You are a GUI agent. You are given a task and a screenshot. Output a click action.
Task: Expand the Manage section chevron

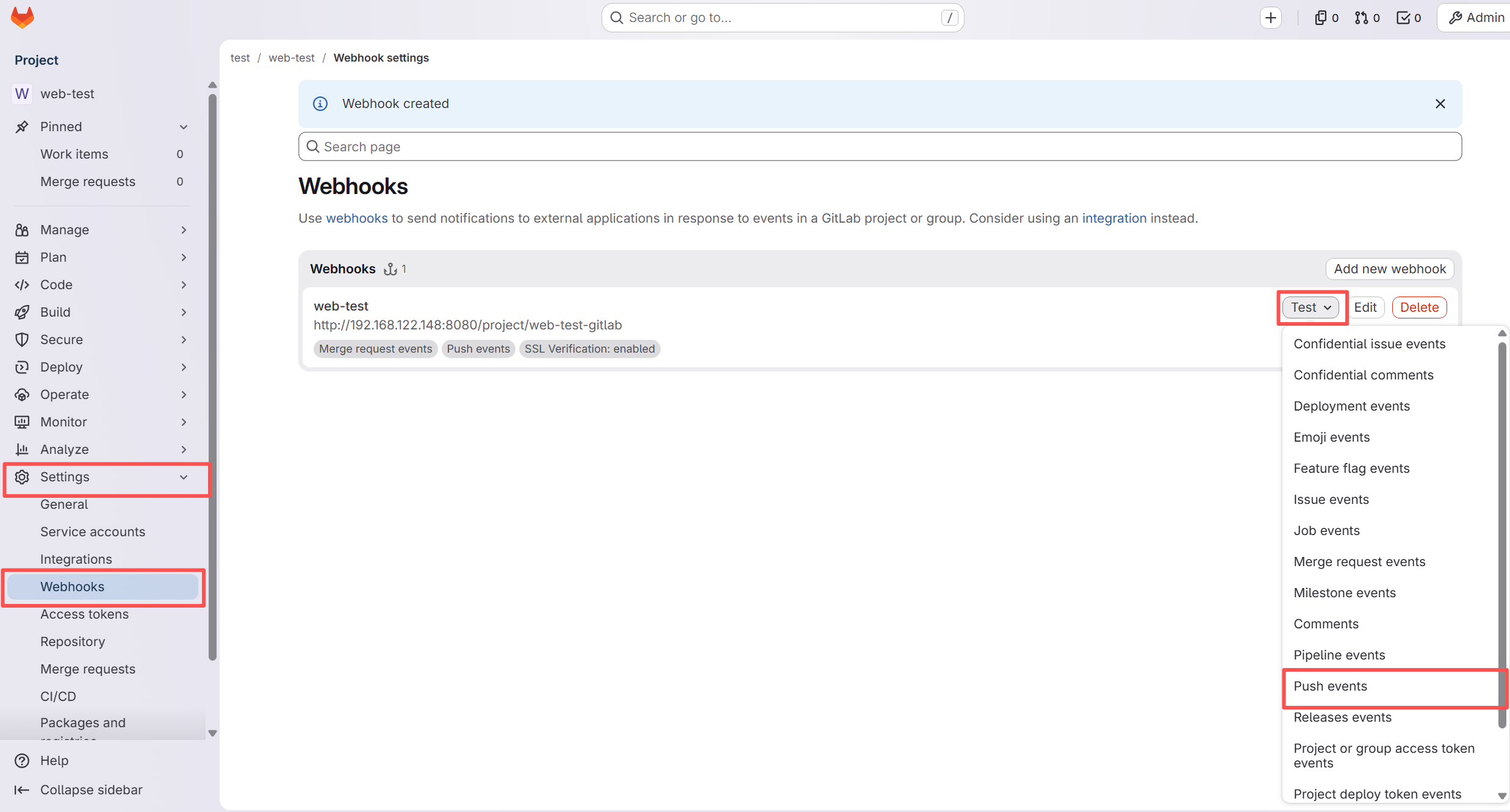click(x=184, y=230)
